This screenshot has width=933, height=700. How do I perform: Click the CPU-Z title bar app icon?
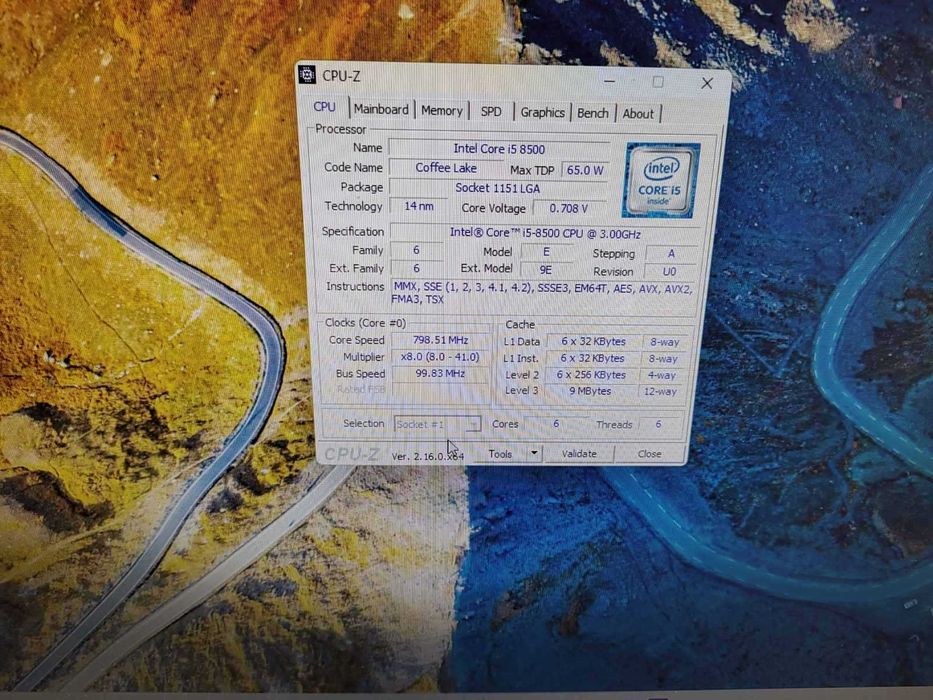click(307, 75)
